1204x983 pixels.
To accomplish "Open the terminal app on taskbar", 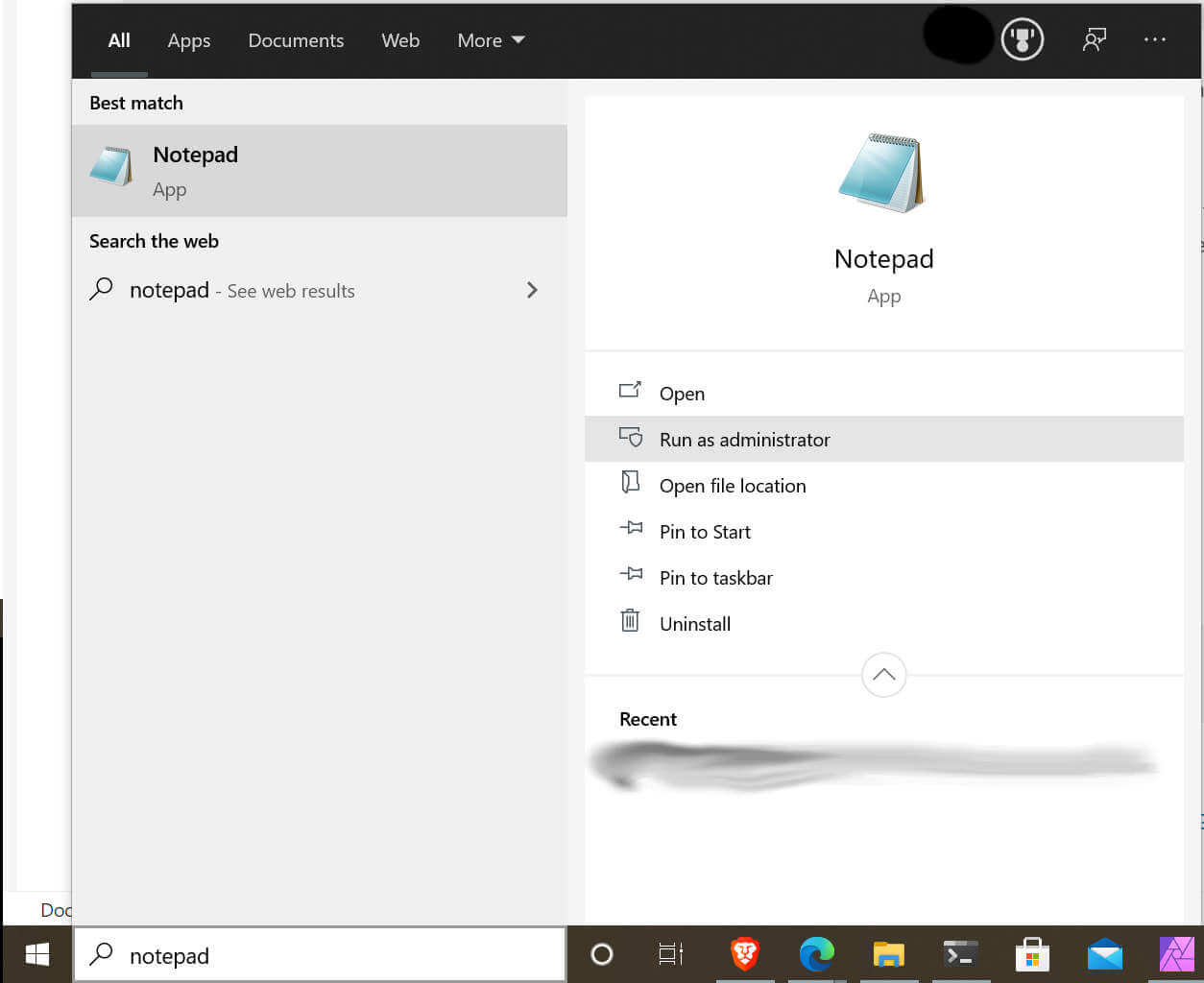I will [961, 954].
